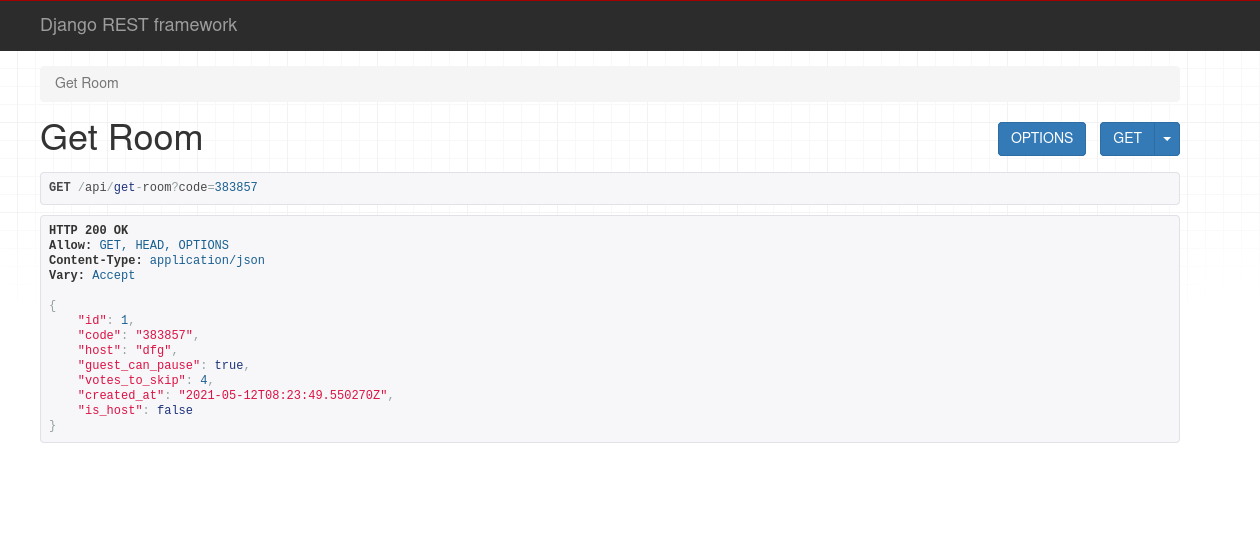
Task: Click the "id" key in JSON
Action: [x=92, y=321]
